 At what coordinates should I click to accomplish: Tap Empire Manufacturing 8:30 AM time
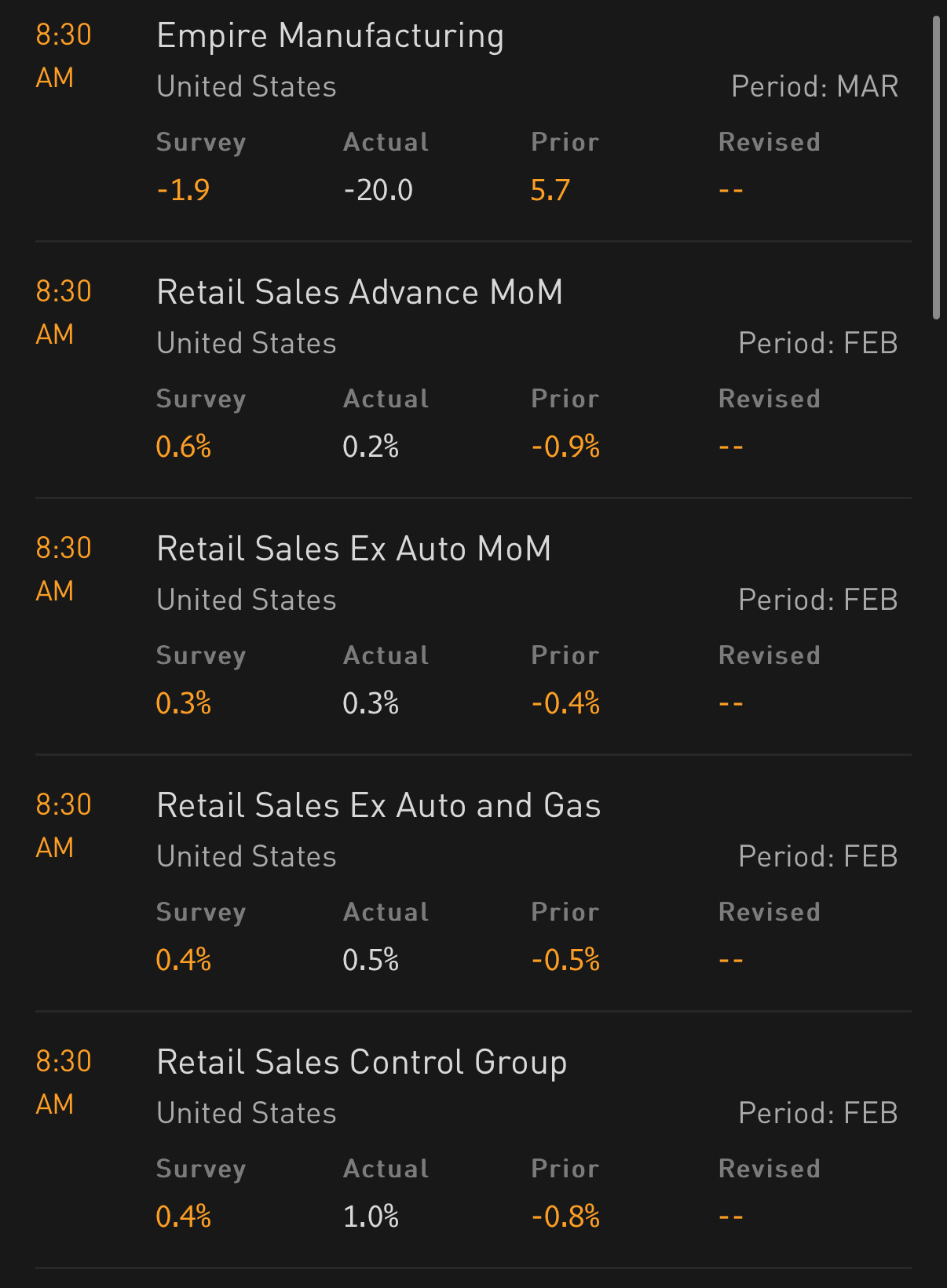[64, 56]
